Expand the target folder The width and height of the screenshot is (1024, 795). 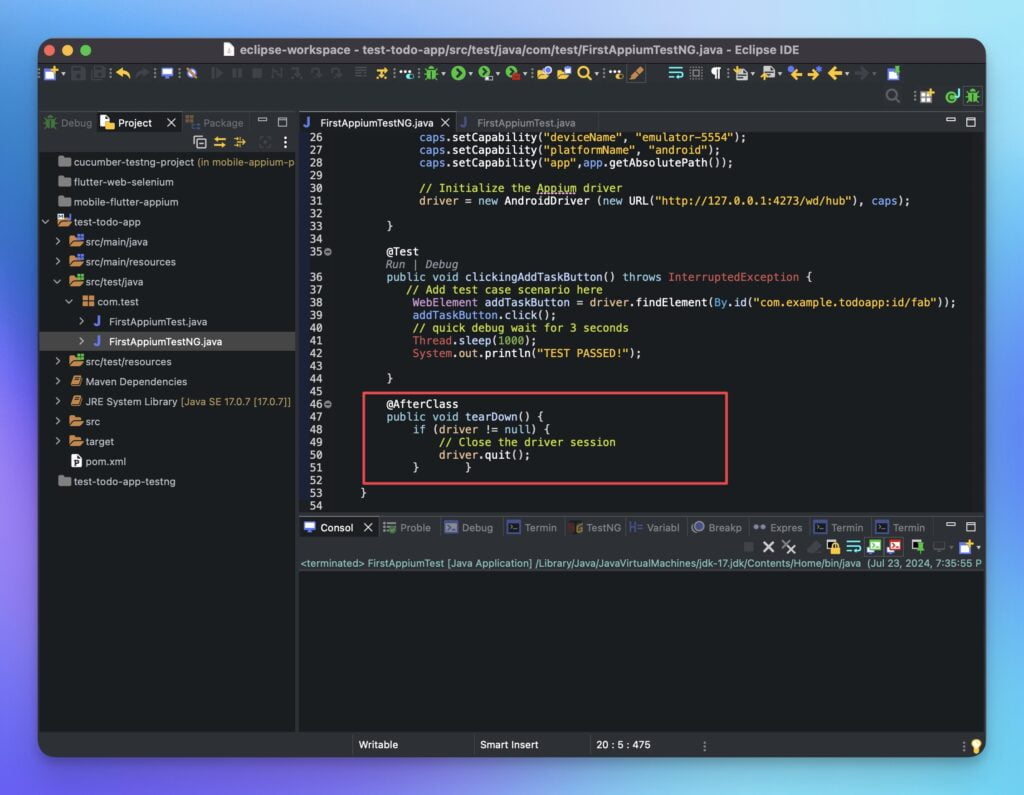point(58,442)
